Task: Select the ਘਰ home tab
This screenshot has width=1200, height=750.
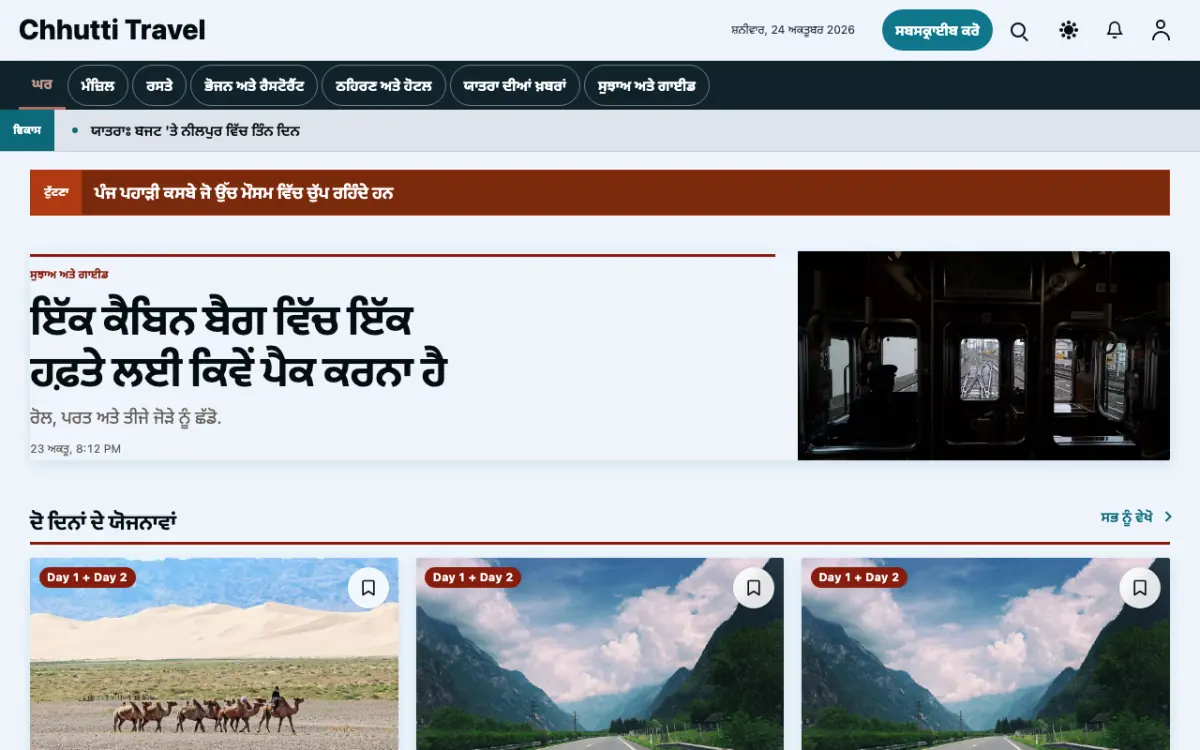Action: [x=42, y=86]
